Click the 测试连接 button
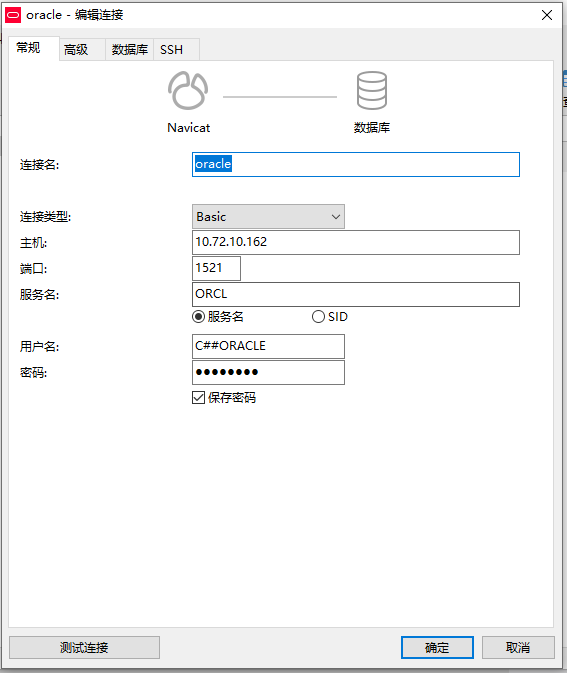This screenshot has height=673, width=567. (x=85, y=647)
